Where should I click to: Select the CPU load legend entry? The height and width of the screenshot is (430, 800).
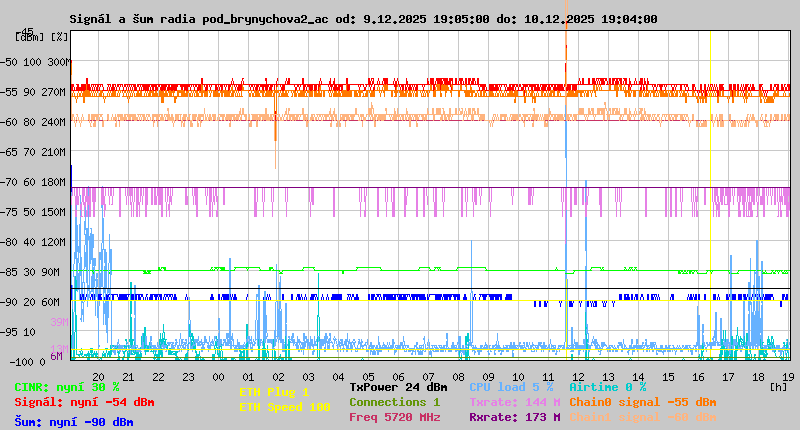click(x=511, y=387)
